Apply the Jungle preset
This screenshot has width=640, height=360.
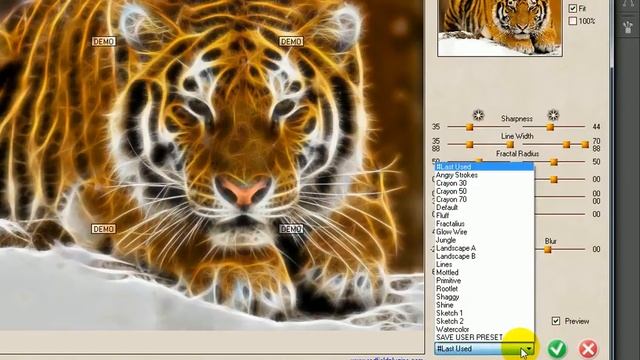[484, 240]
